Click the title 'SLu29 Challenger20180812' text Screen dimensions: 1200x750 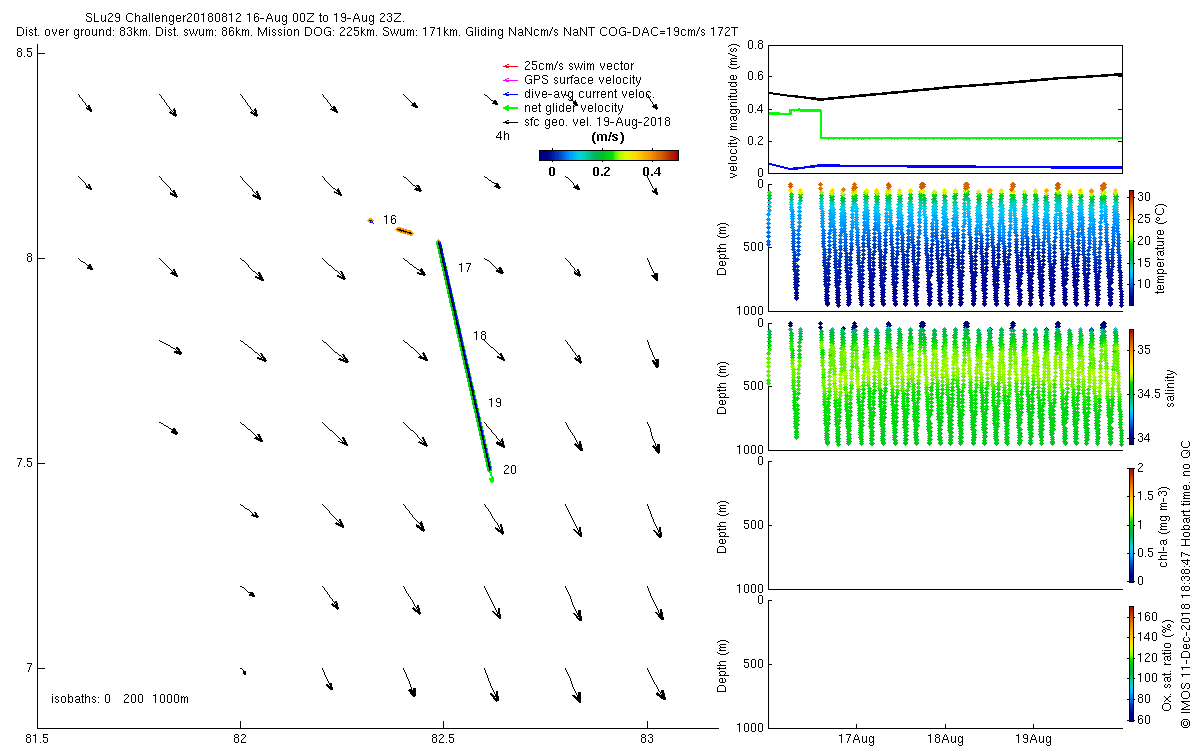pos(160,19)
